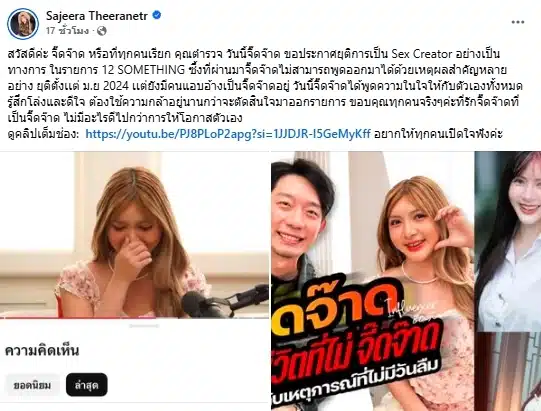Click the comment sheet drag handle
Screen dimensions: 541x411
coord(144,326)
